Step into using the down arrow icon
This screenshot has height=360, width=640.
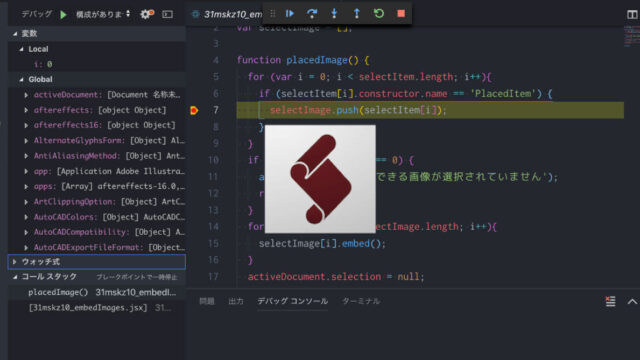coord(334,13)
